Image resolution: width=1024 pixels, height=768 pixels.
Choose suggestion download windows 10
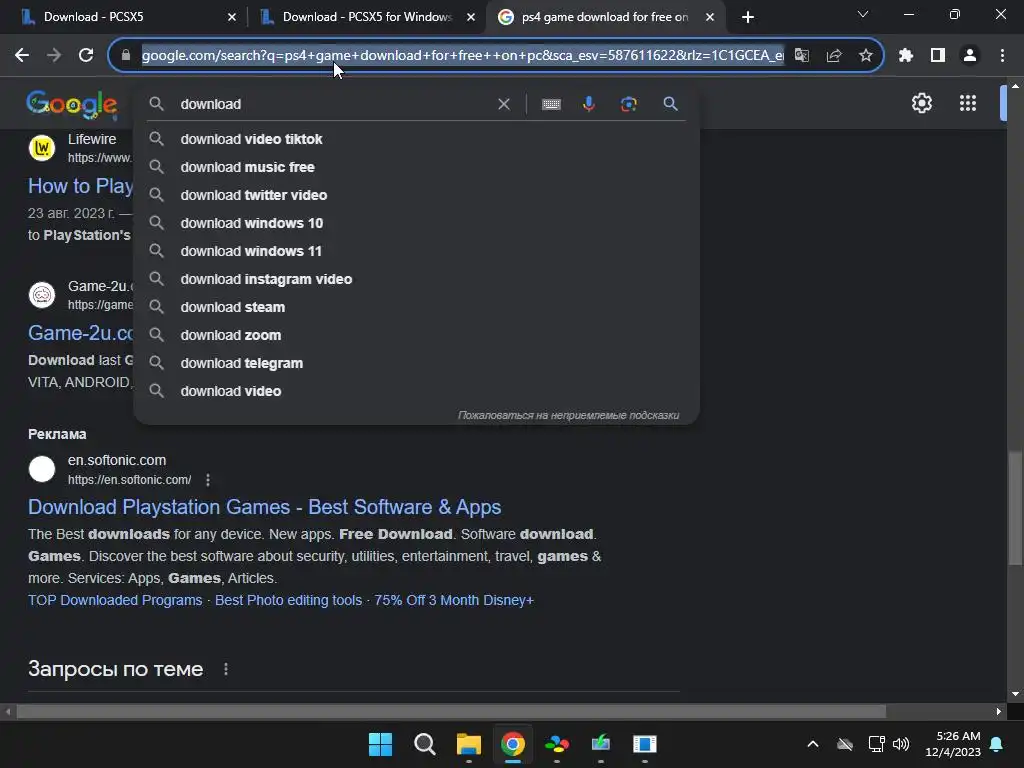tap(417, 223)
